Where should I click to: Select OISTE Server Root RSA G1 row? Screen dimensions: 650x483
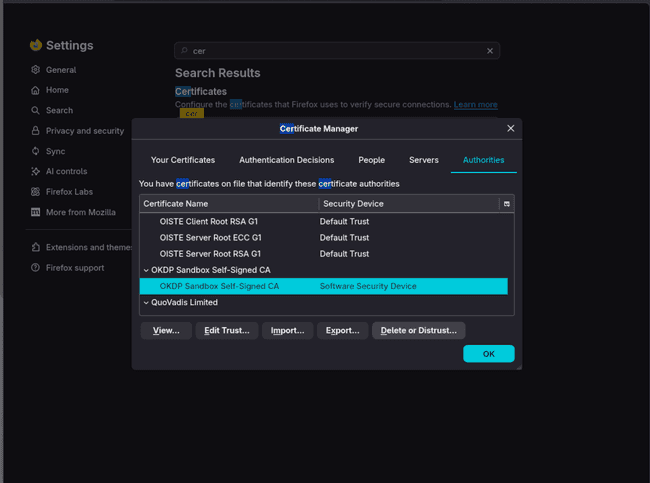[323, 254]
